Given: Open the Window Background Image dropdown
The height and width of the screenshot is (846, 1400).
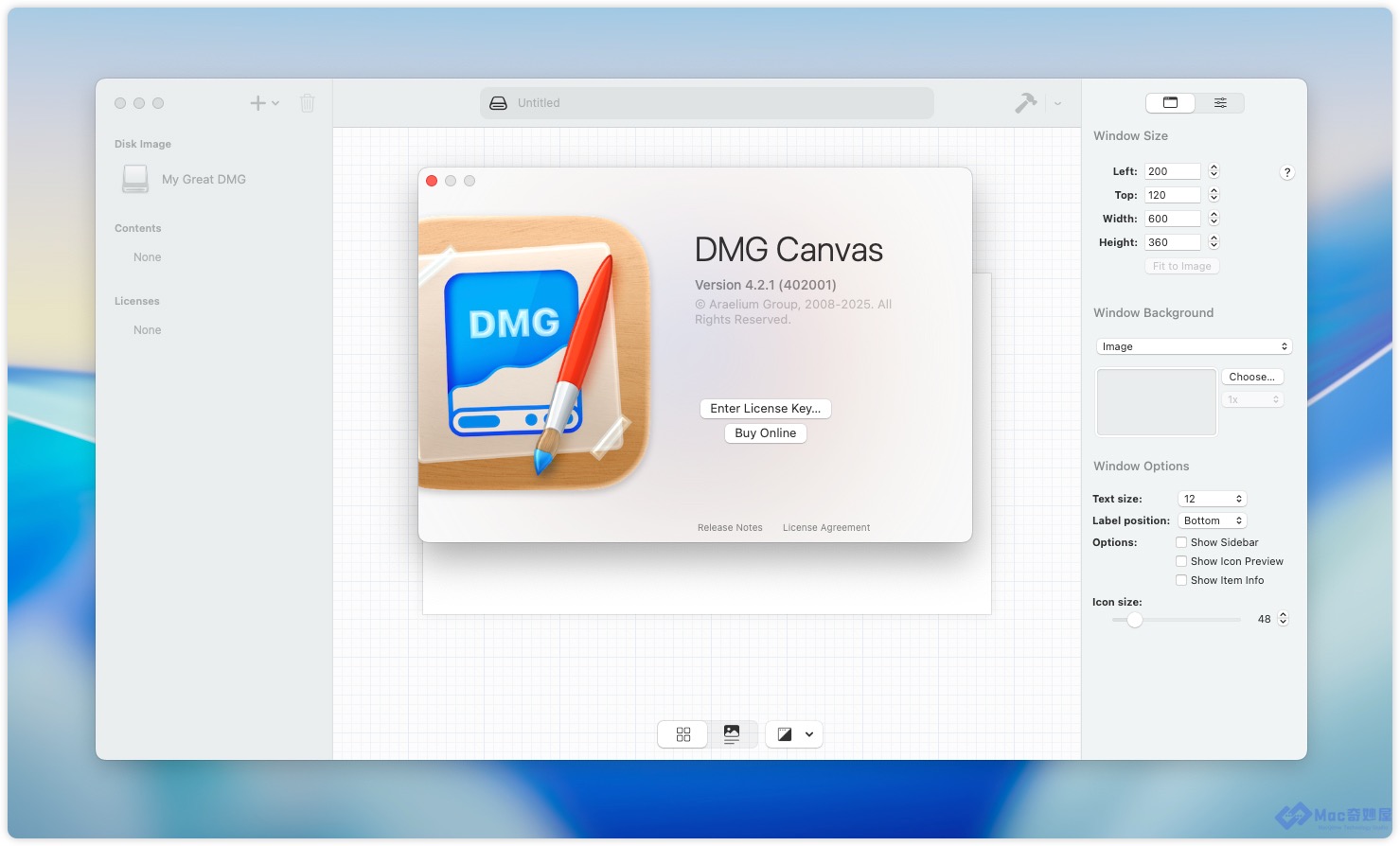Looking at the screenshot, I should pos(1194,346).
